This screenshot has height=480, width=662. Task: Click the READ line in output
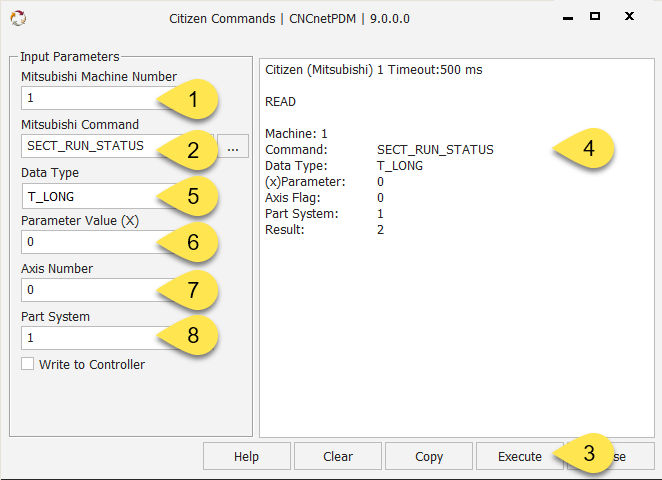(x=280, y=102)
